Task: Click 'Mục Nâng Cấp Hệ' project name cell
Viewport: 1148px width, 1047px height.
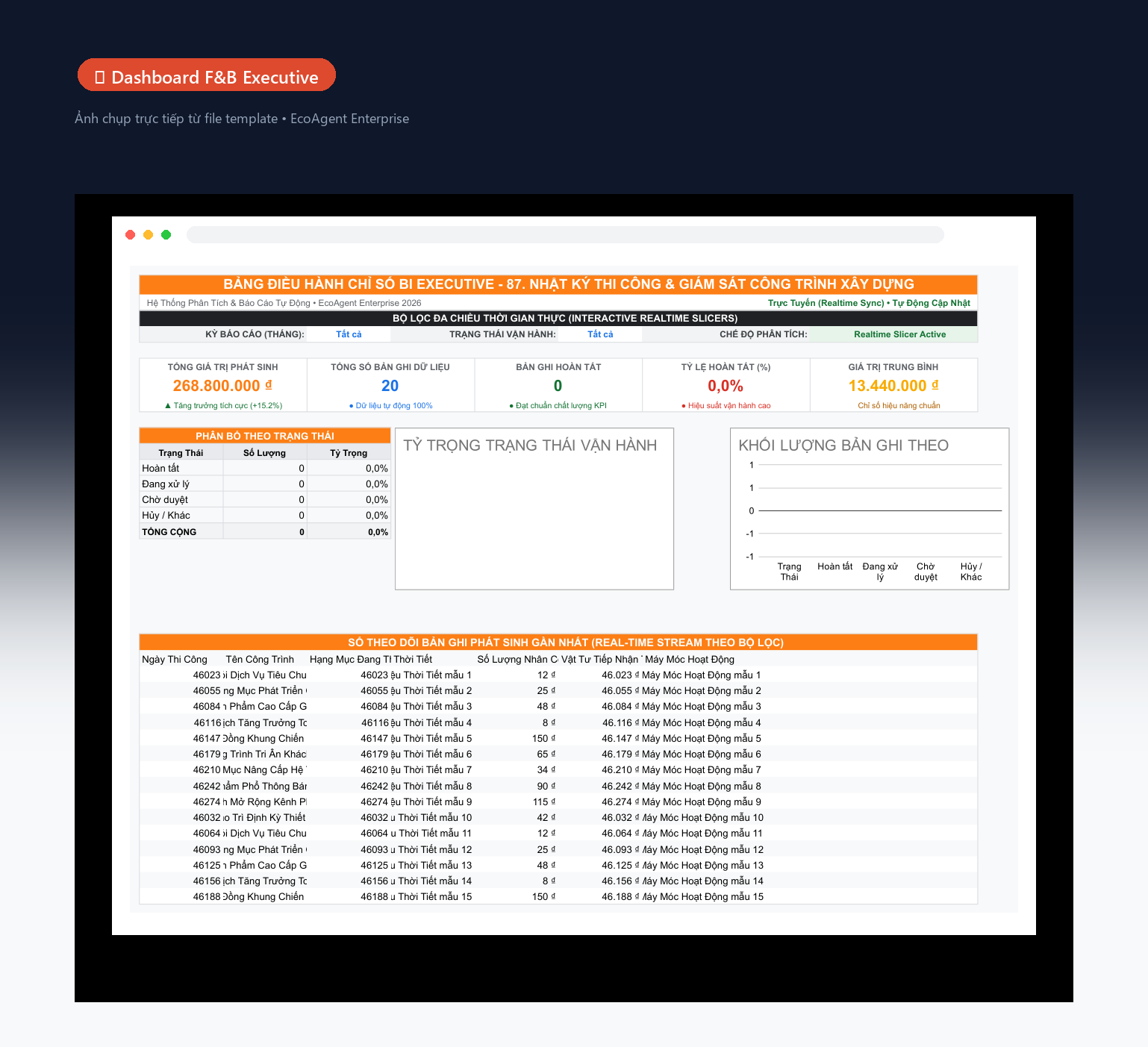Action: point(265,770)
